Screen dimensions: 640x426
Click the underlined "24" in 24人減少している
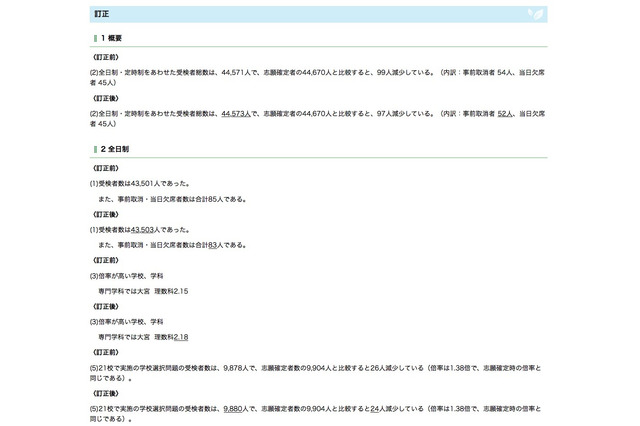pyautogui.click(x=375, y=409)
